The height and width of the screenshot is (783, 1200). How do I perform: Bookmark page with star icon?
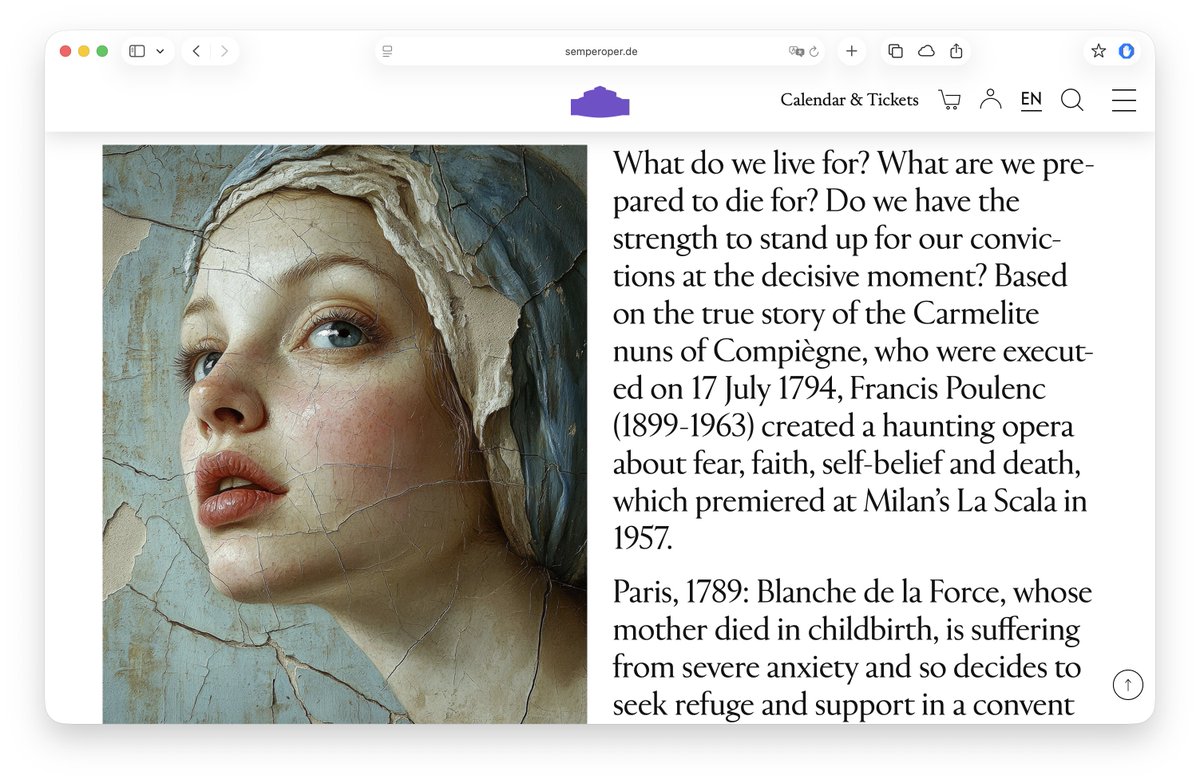[1098, 51]
